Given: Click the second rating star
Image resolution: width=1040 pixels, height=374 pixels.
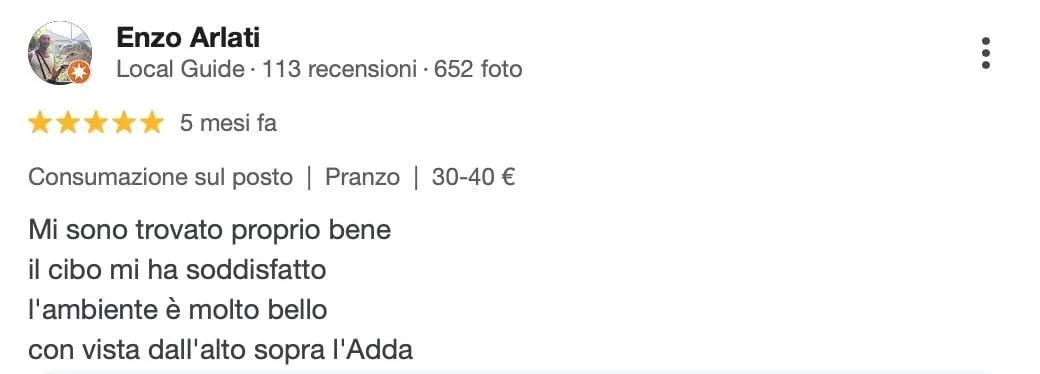Looking at the screenshot, I should click(x=68, y=123).
